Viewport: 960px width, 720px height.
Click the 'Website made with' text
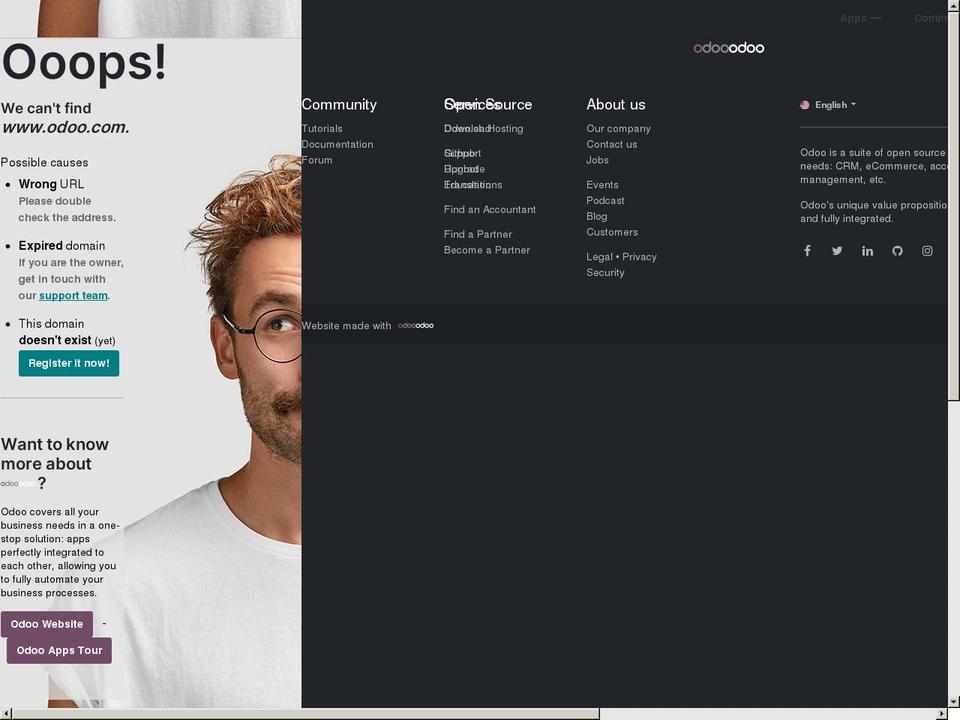347,326
